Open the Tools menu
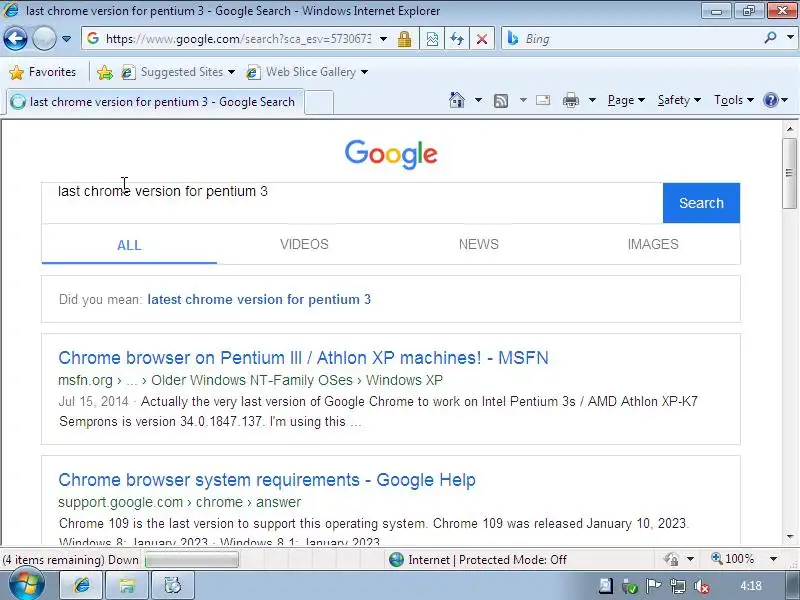The height and width of the screenshot is (600, 800). click(x=734, y=100)
